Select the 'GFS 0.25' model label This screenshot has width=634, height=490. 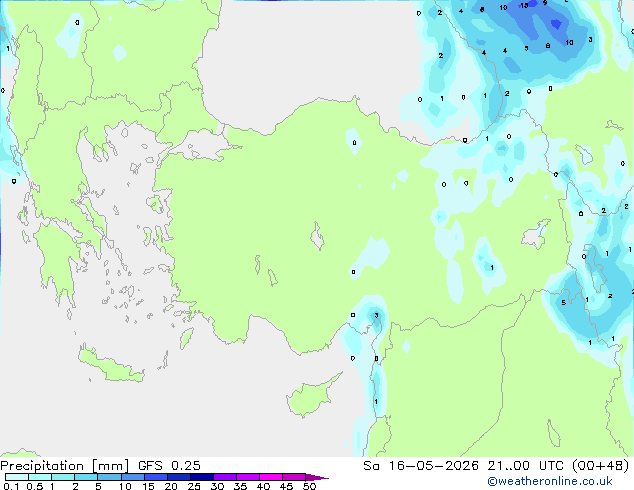click(x=169, y=466)
